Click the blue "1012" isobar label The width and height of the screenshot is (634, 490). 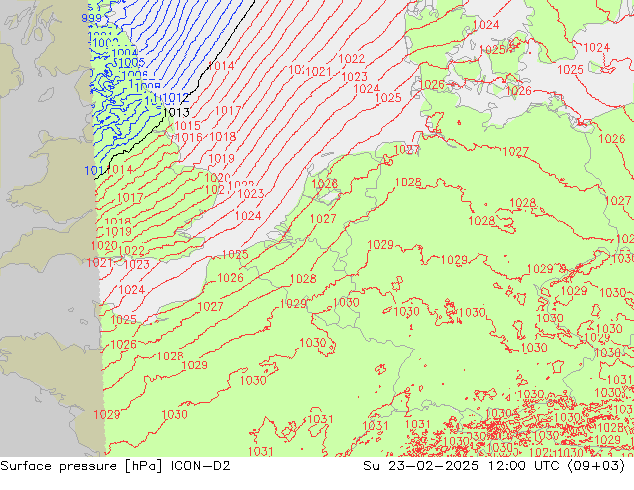(176, 97)
